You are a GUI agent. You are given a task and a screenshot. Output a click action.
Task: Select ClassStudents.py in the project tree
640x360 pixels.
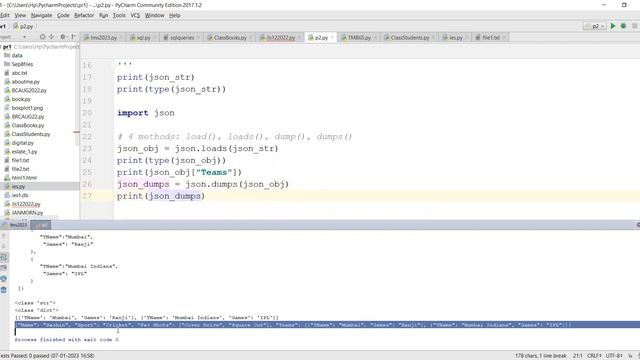coord(31,134)
